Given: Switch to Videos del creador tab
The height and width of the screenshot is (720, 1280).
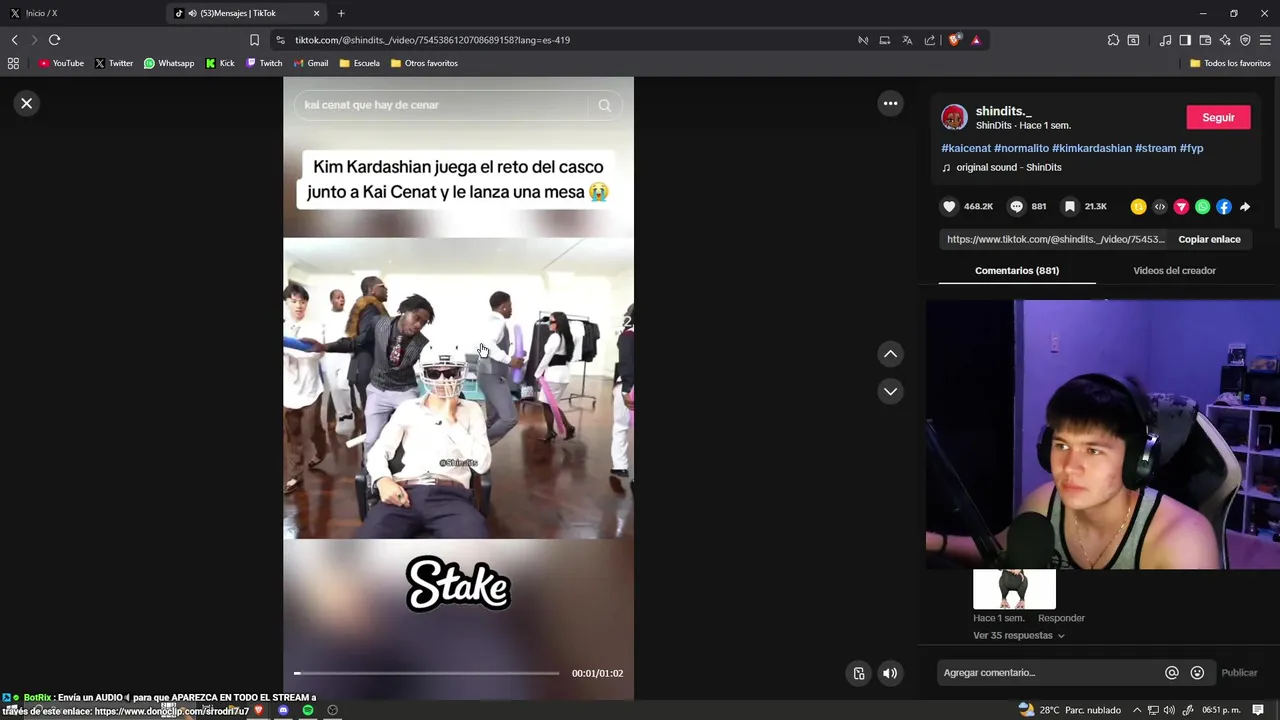Looking at the screenshot, I should (x=1174, y=270).
